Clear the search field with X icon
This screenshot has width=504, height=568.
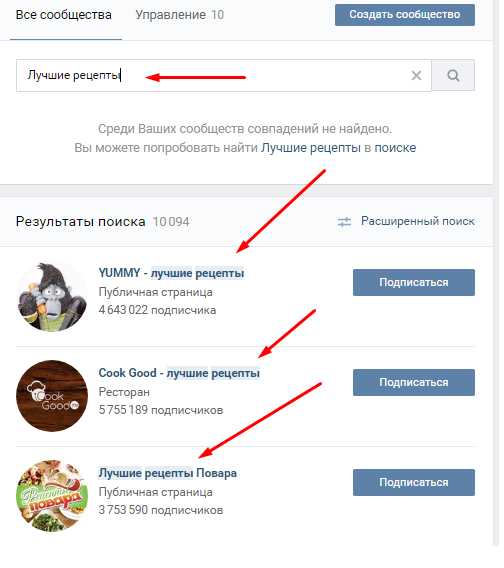point(416,75)
